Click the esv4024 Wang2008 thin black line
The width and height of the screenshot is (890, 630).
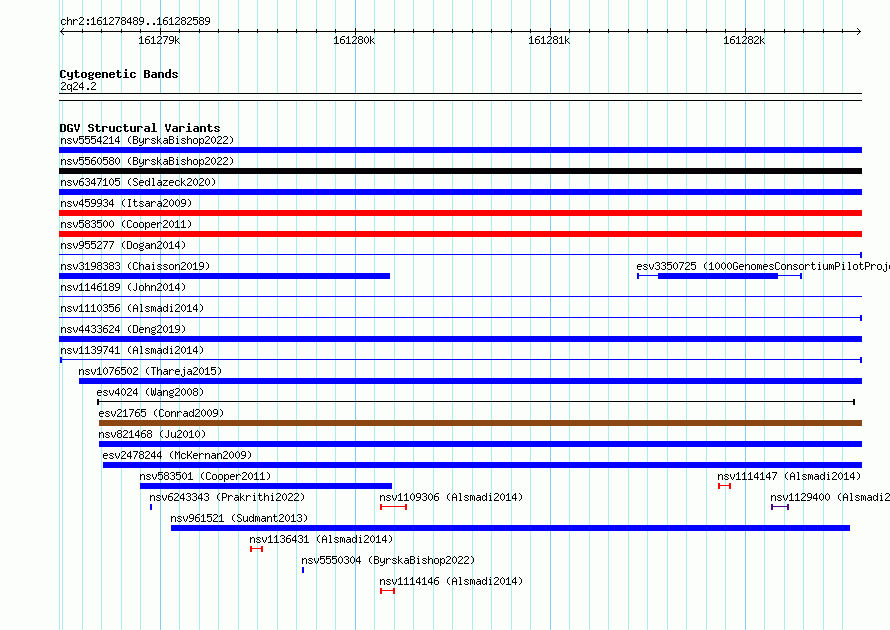(476, 402)
